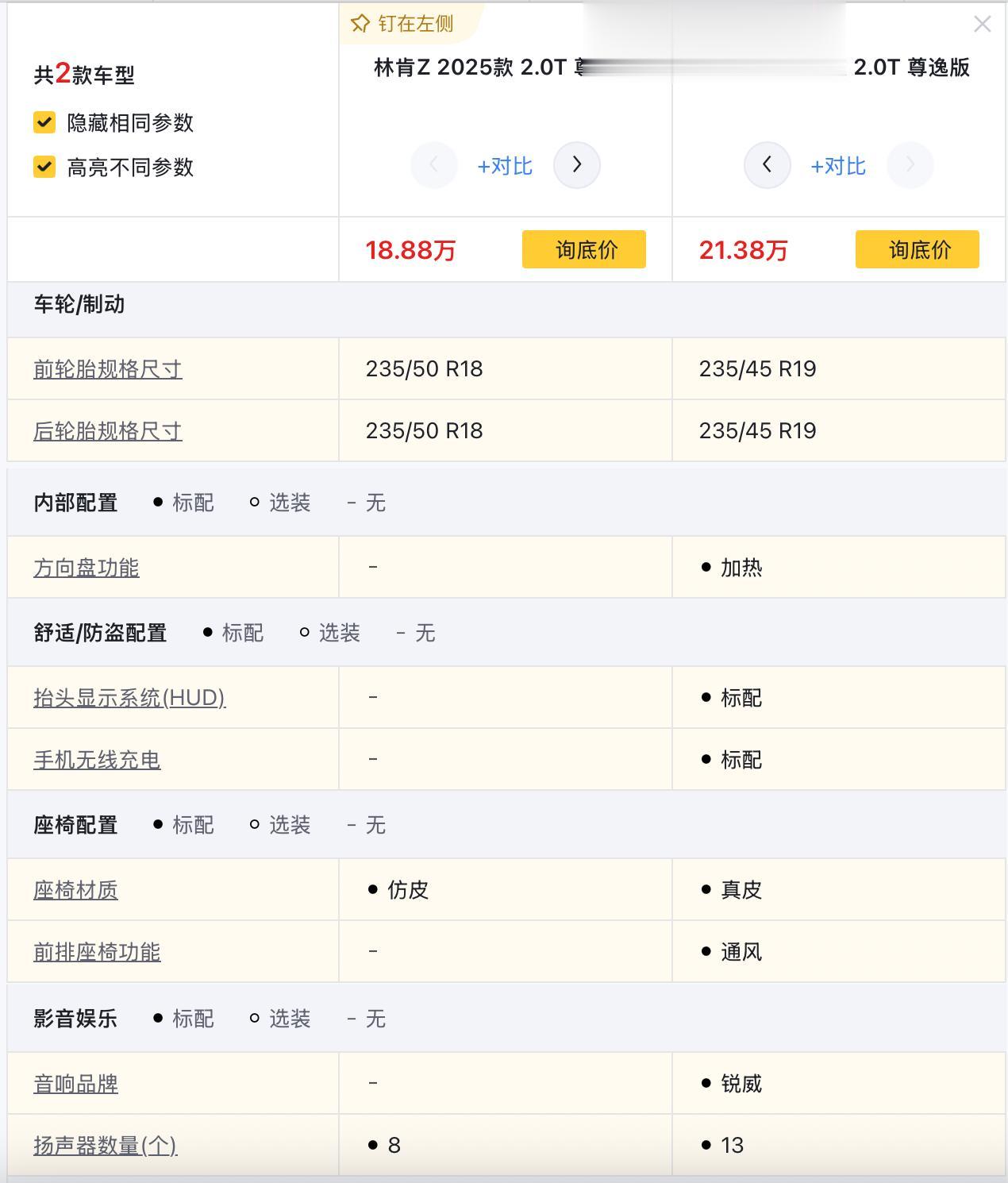Add the 18.88万 model via +对比

pyautogui.click(x=505, y=166)
